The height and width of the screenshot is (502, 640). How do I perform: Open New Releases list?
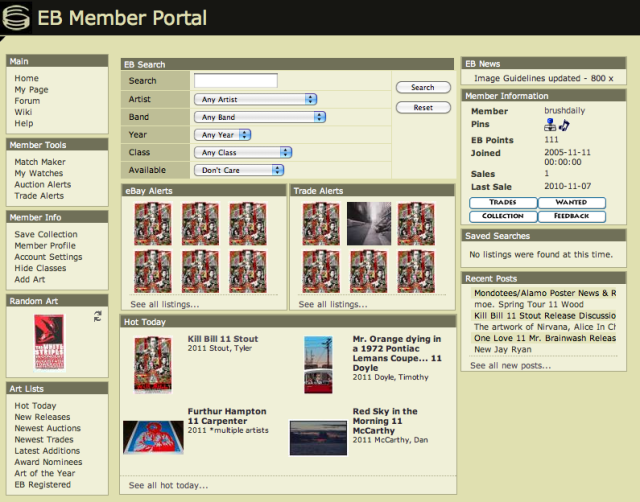pyautogui.click(x=42, y=417)
